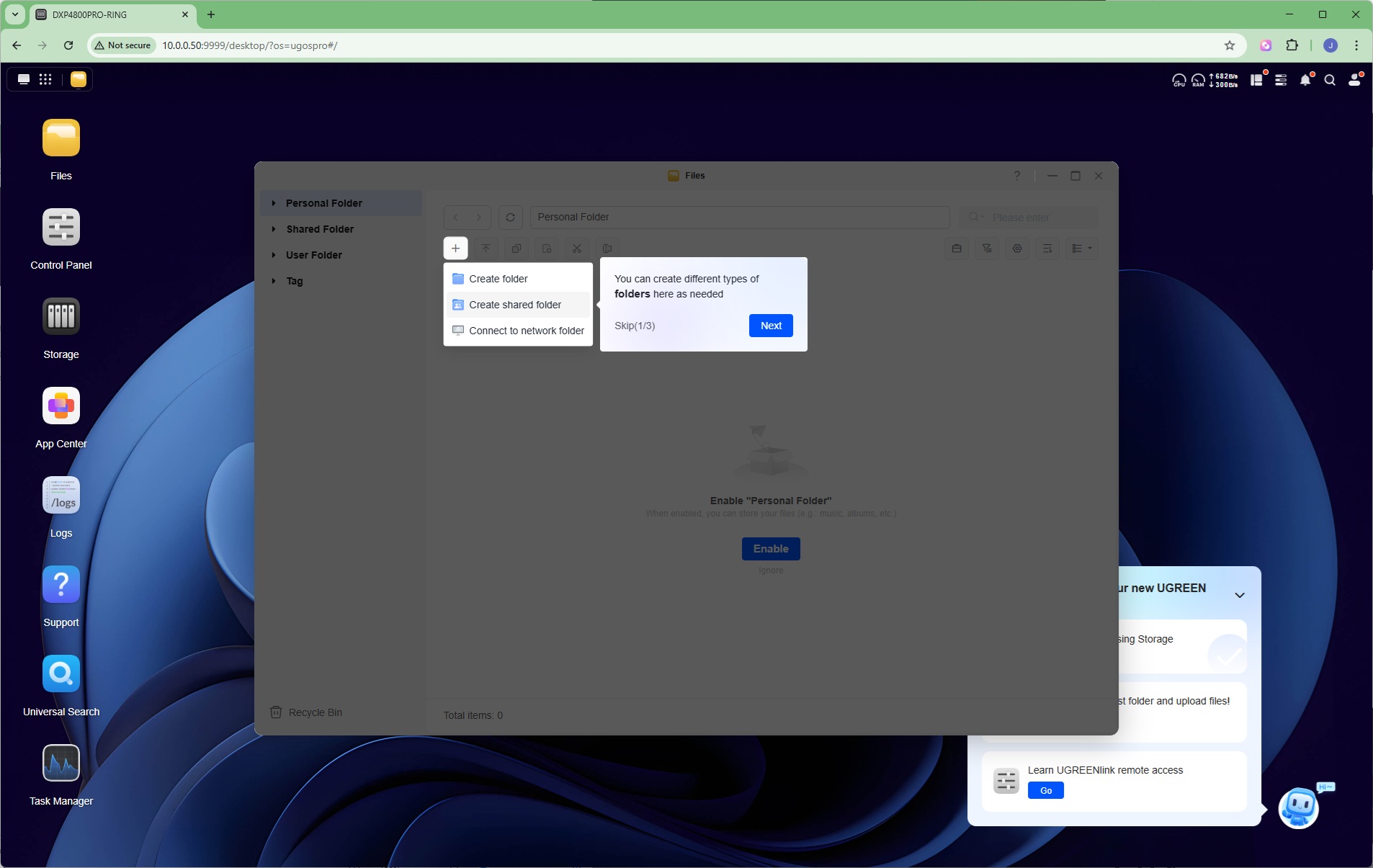Image resolution: width=1373 pixels, height=868 pixels.
Task: Expand the Tag tree node
Action: tap(274, 281)
